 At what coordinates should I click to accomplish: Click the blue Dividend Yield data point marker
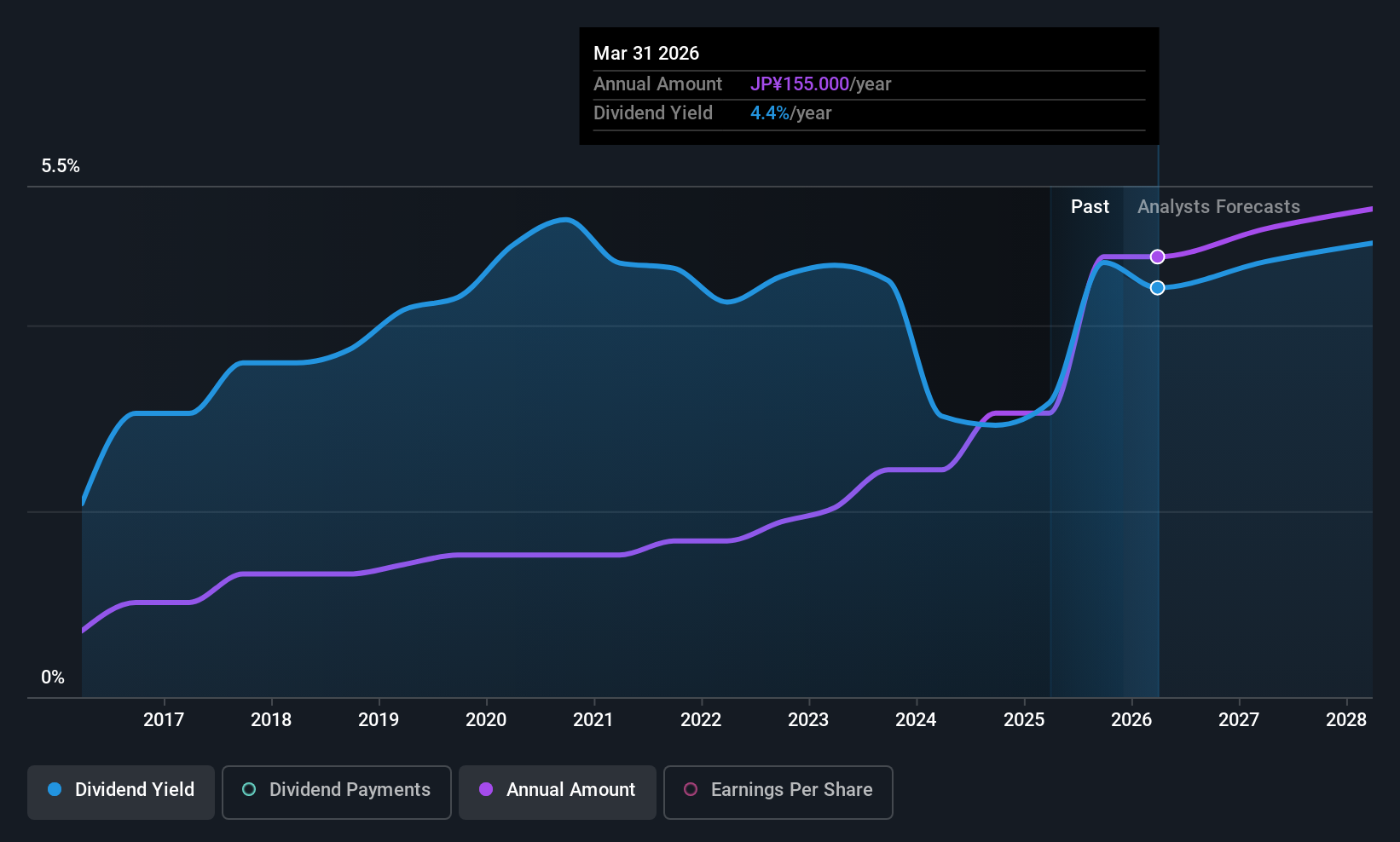click(1157, 288)
